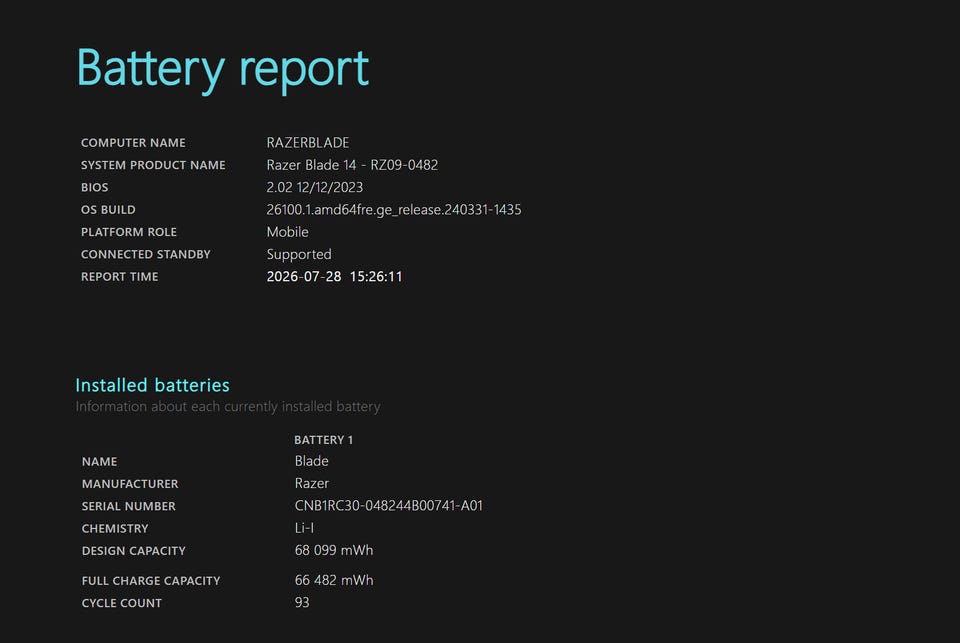The image size is (960, 643).
Task: Click the OS BUILD value string
Action: coord(394,210)
